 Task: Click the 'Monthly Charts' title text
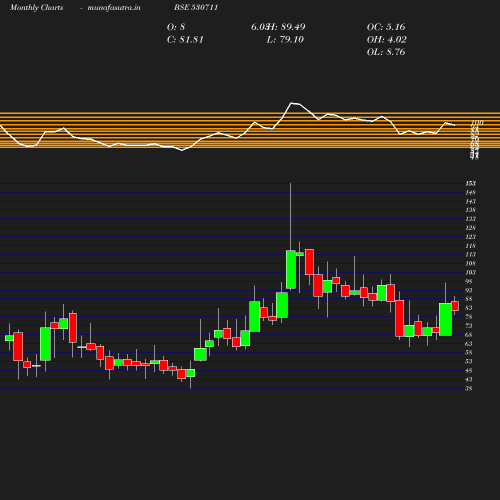click(x=36, y=7)
